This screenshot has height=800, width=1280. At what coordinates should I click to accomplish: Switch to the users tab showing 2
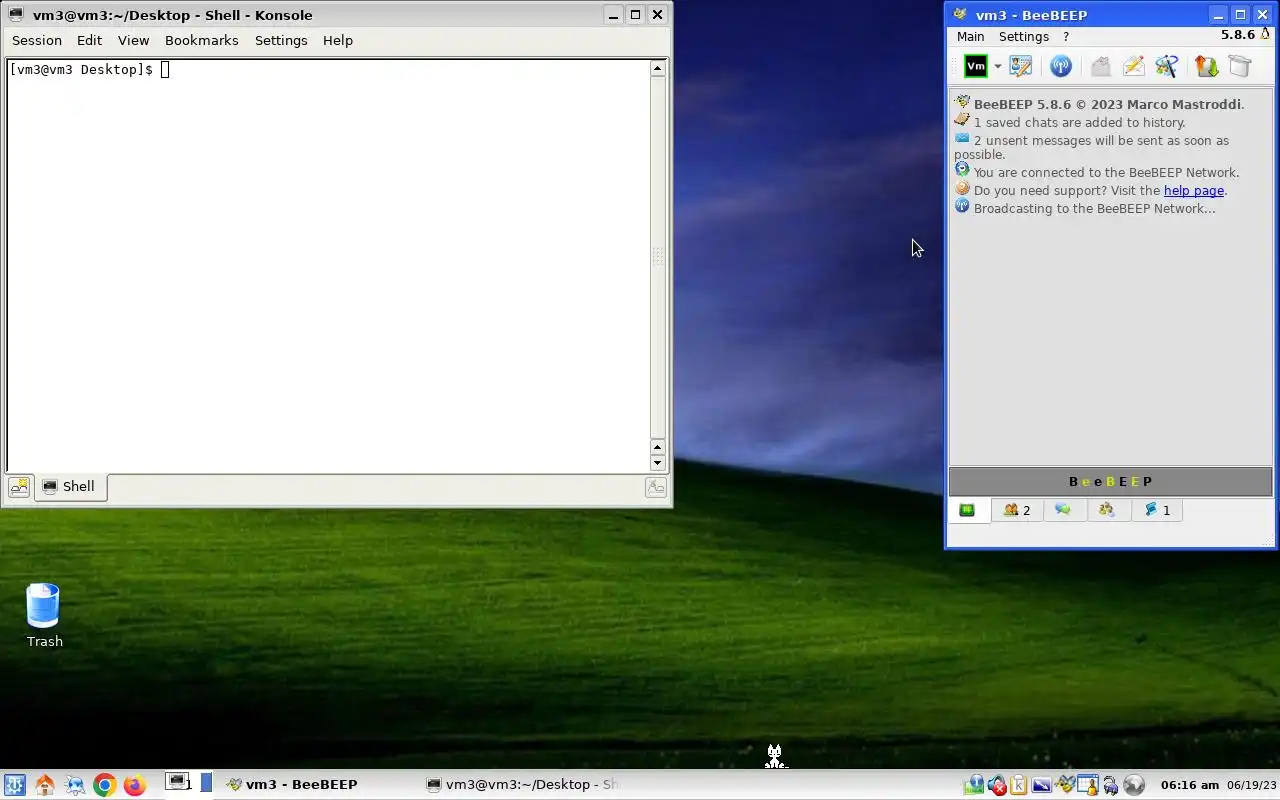[x=1017, y=510]
